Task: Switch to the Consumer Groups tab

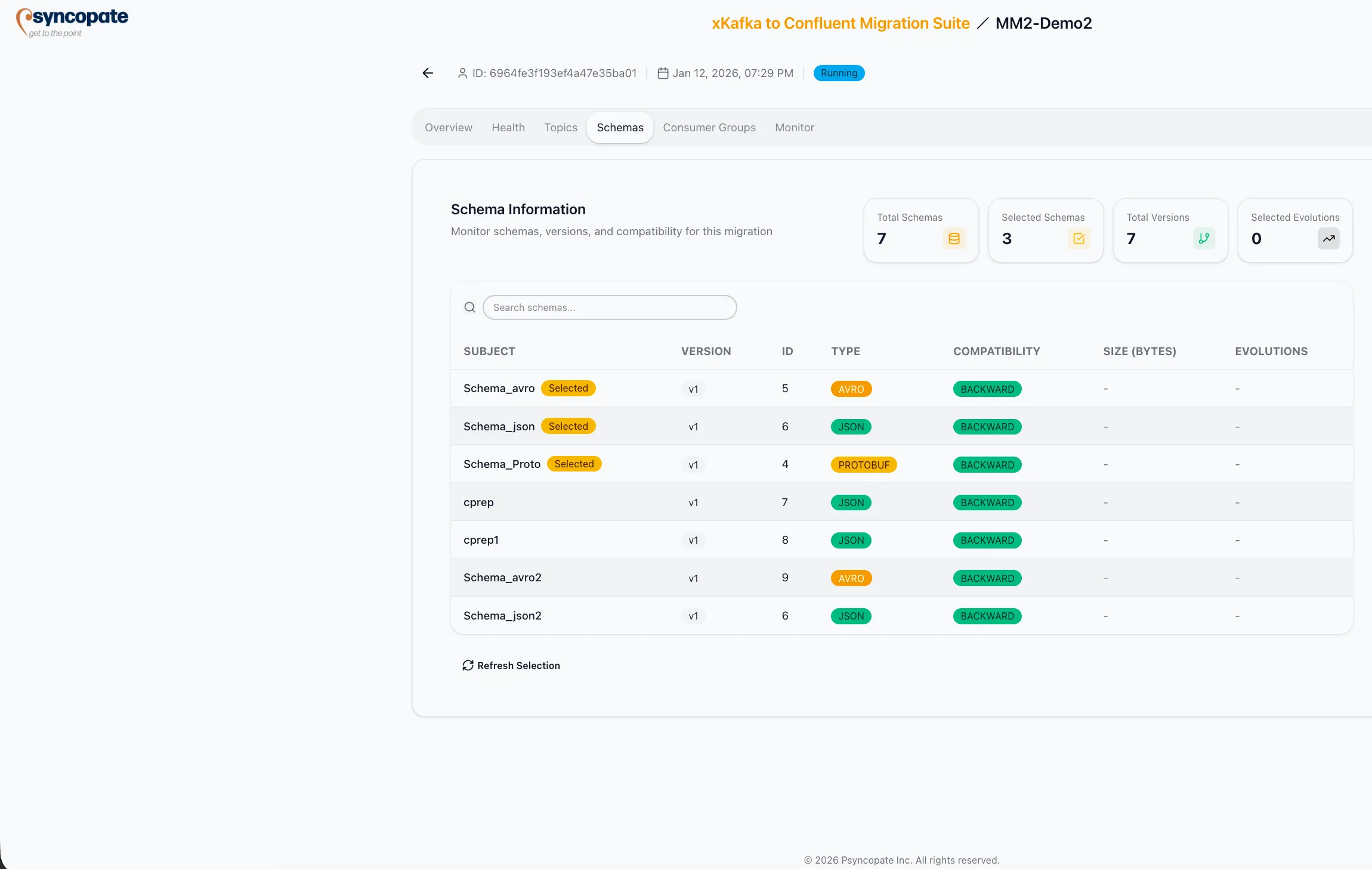Action: 709,127
